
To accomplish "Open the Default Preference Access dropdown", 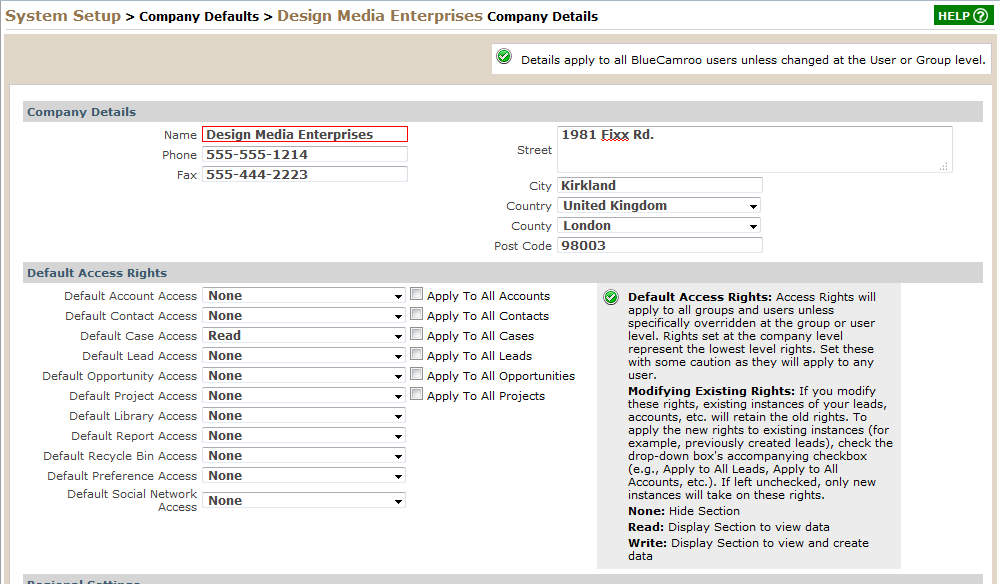I will point(304,476).
